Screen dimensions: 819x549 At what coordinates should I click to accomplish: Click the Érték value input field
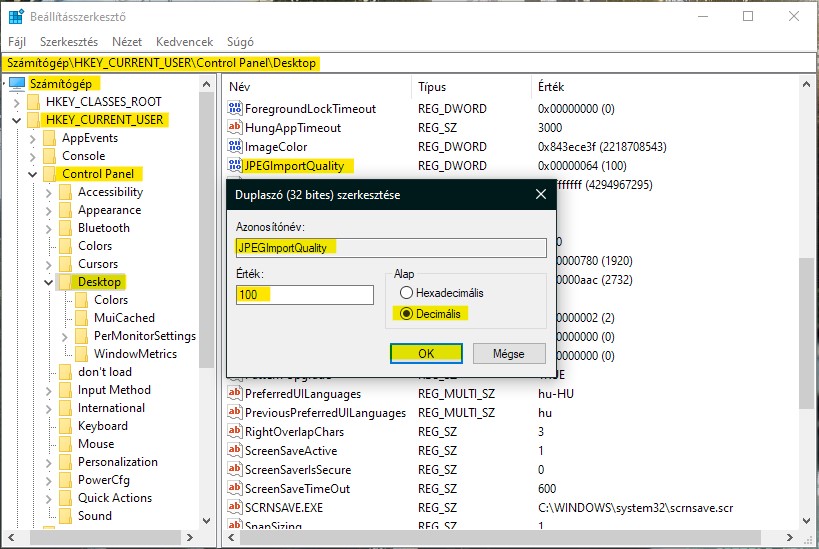click(305, 295)
